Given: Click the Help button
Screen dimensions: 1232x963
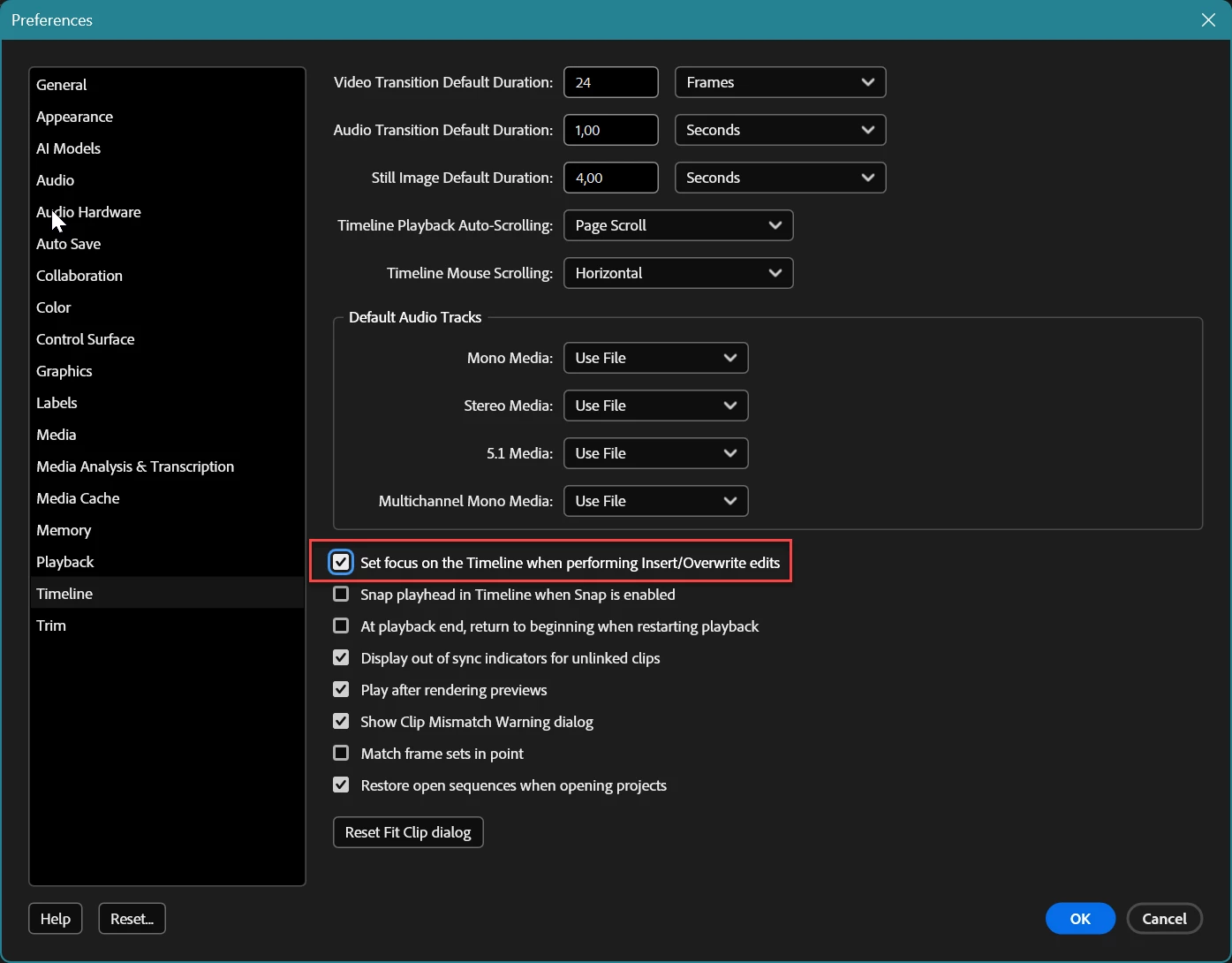Looking at the screenshot, I should tap(56, 919).
